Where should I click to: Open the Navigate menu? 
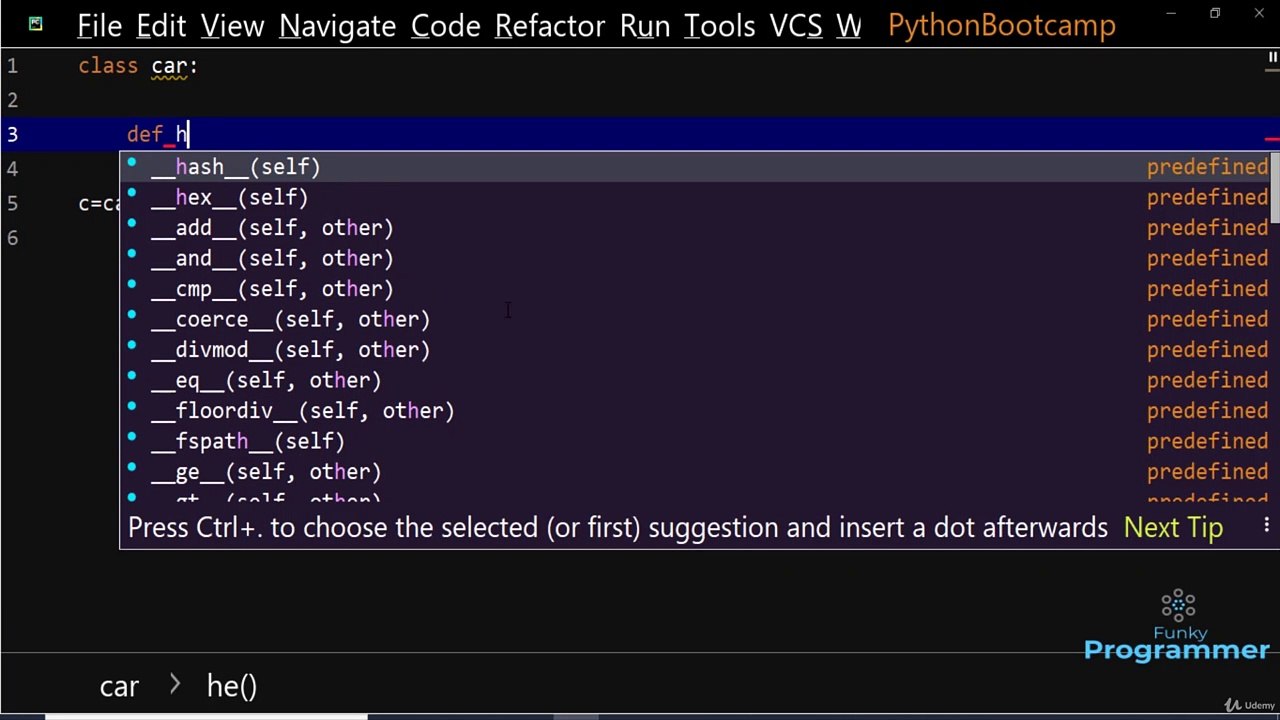[x=337, y=25]
